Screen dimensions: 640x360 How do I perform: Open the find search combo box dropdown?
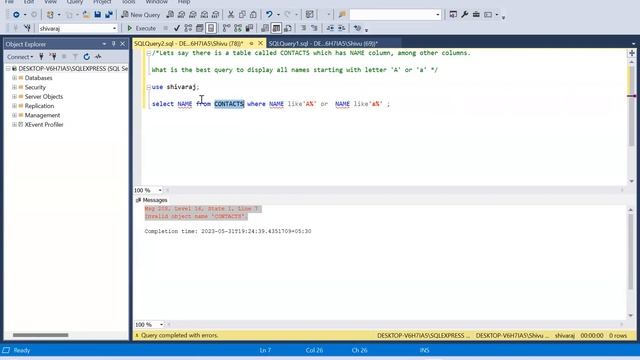pos(438,15)
